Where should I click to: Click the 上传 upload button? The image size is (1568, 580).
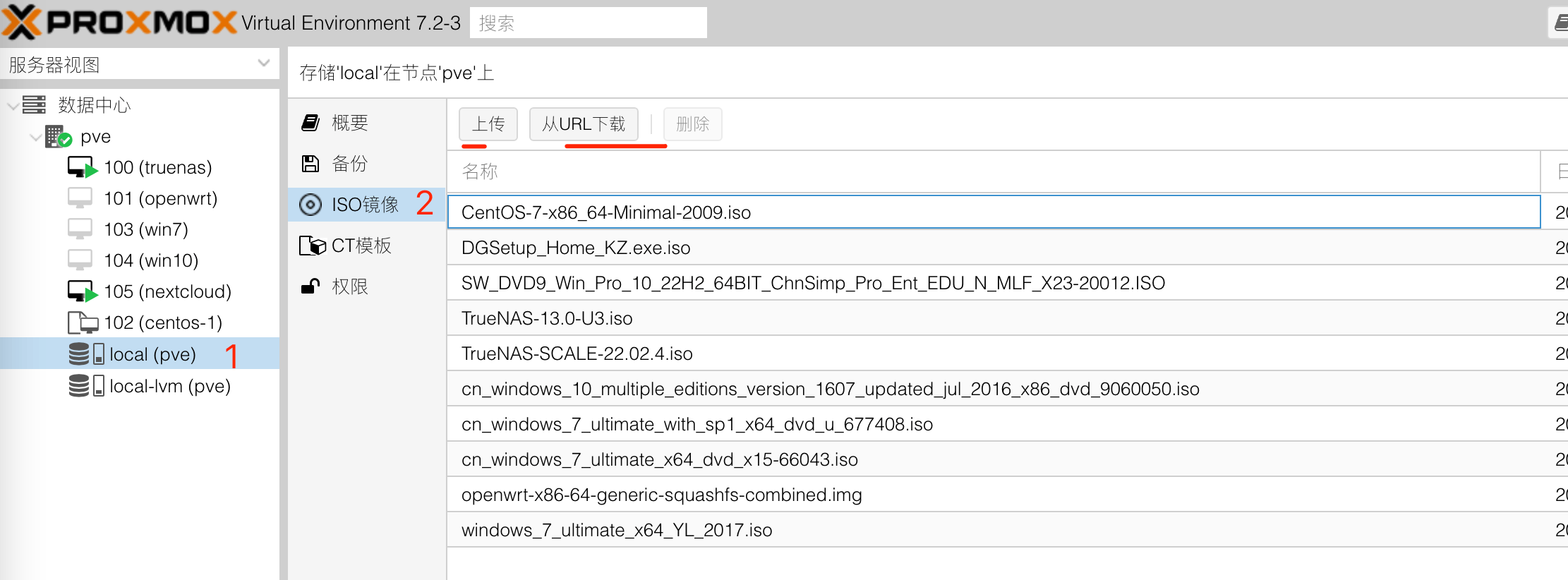coord(488,124)
